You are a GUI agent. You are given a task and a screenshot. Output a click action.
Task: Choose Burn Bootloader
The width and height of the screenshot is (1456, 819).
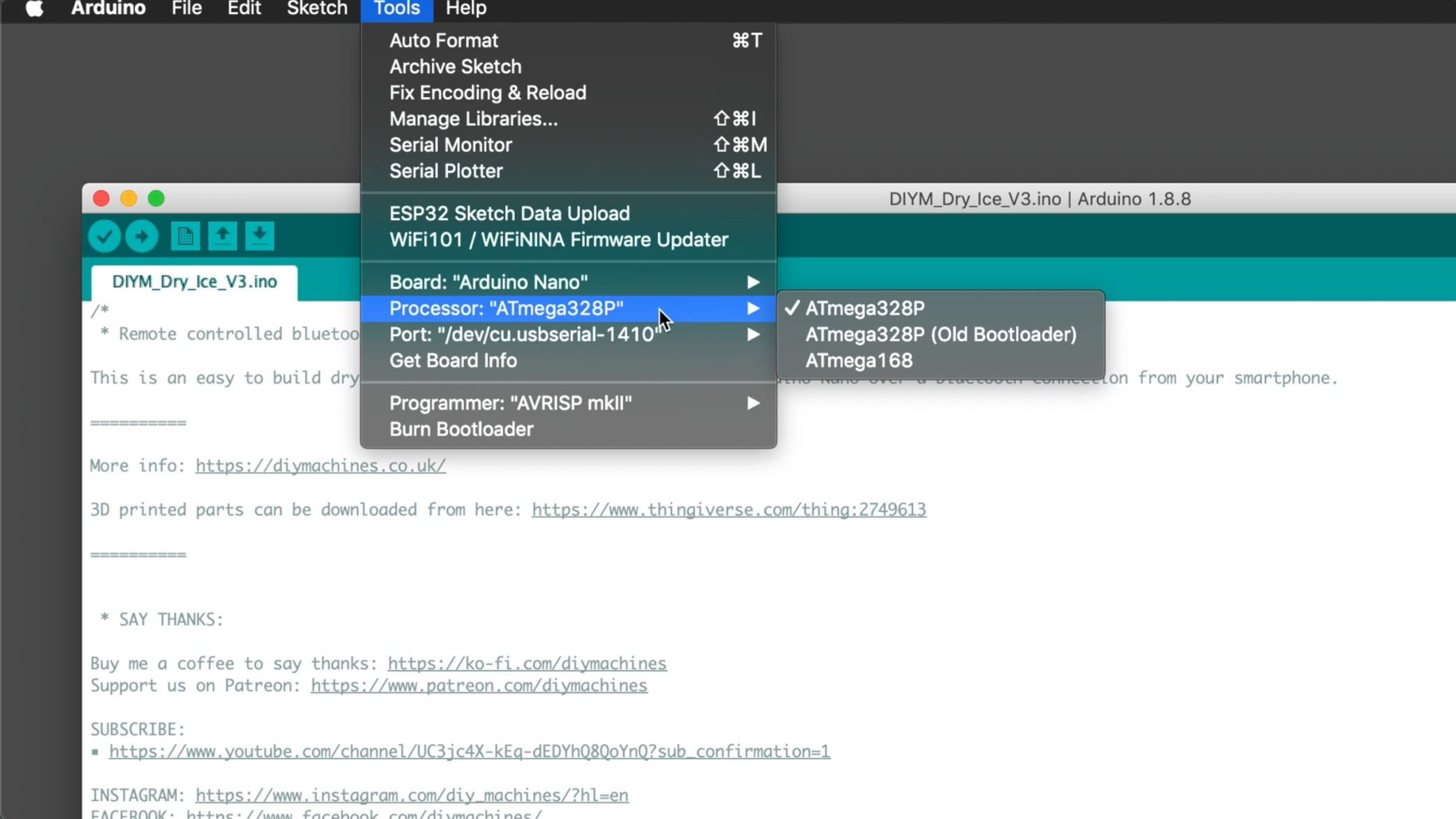[x=569, y=430]
